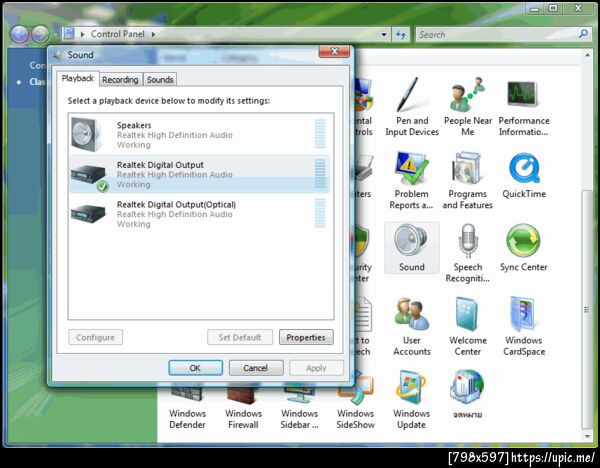Viewport: 600px width, 468px height.
Task: Click the Explorer Forward arrow button
Action: 40,34
